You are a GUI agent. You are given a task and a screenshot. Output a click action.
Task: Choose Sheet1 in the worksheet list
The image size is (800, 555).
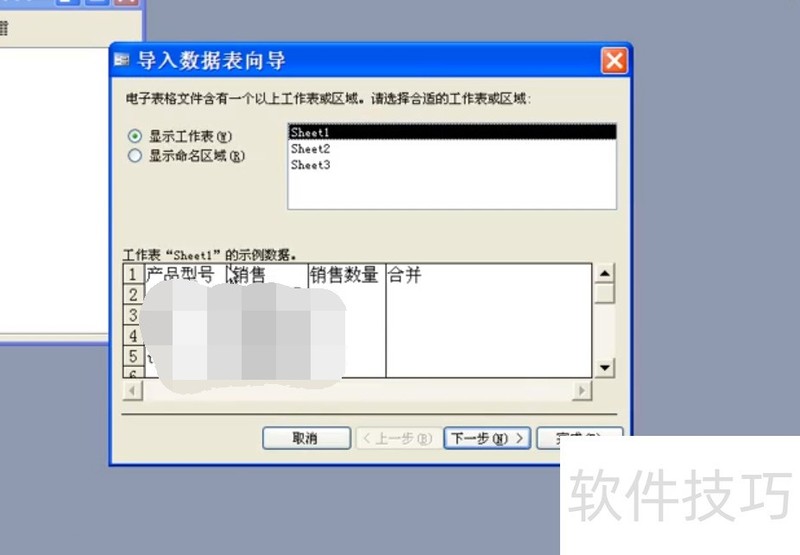[x=452, y=132]
